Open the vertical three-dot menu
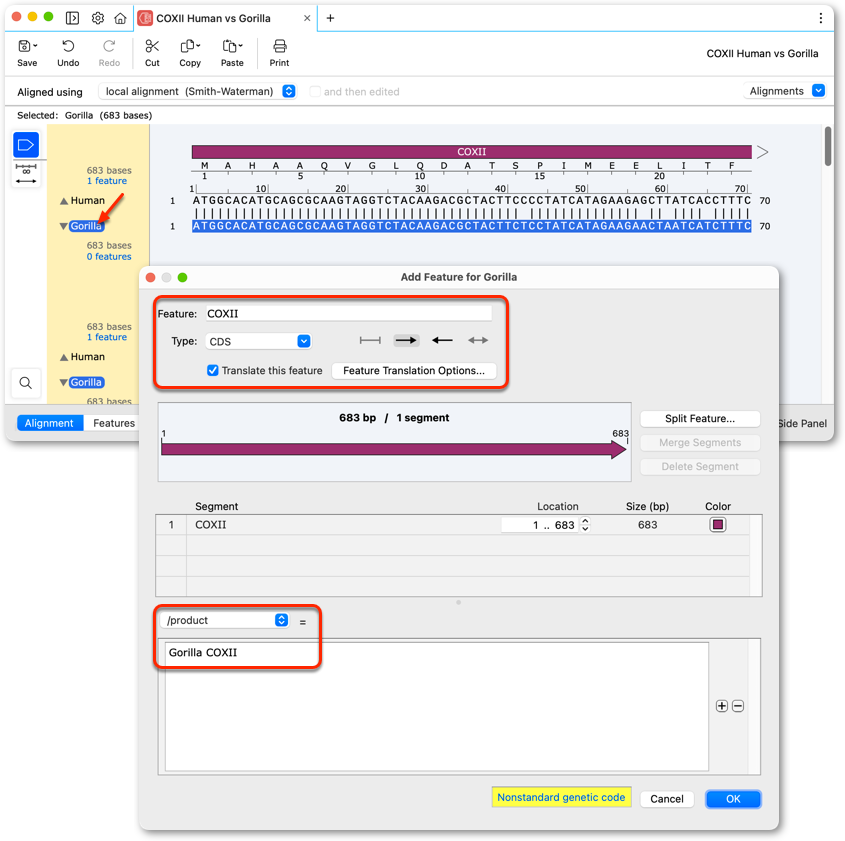845x841 pixels. (820, 18)
